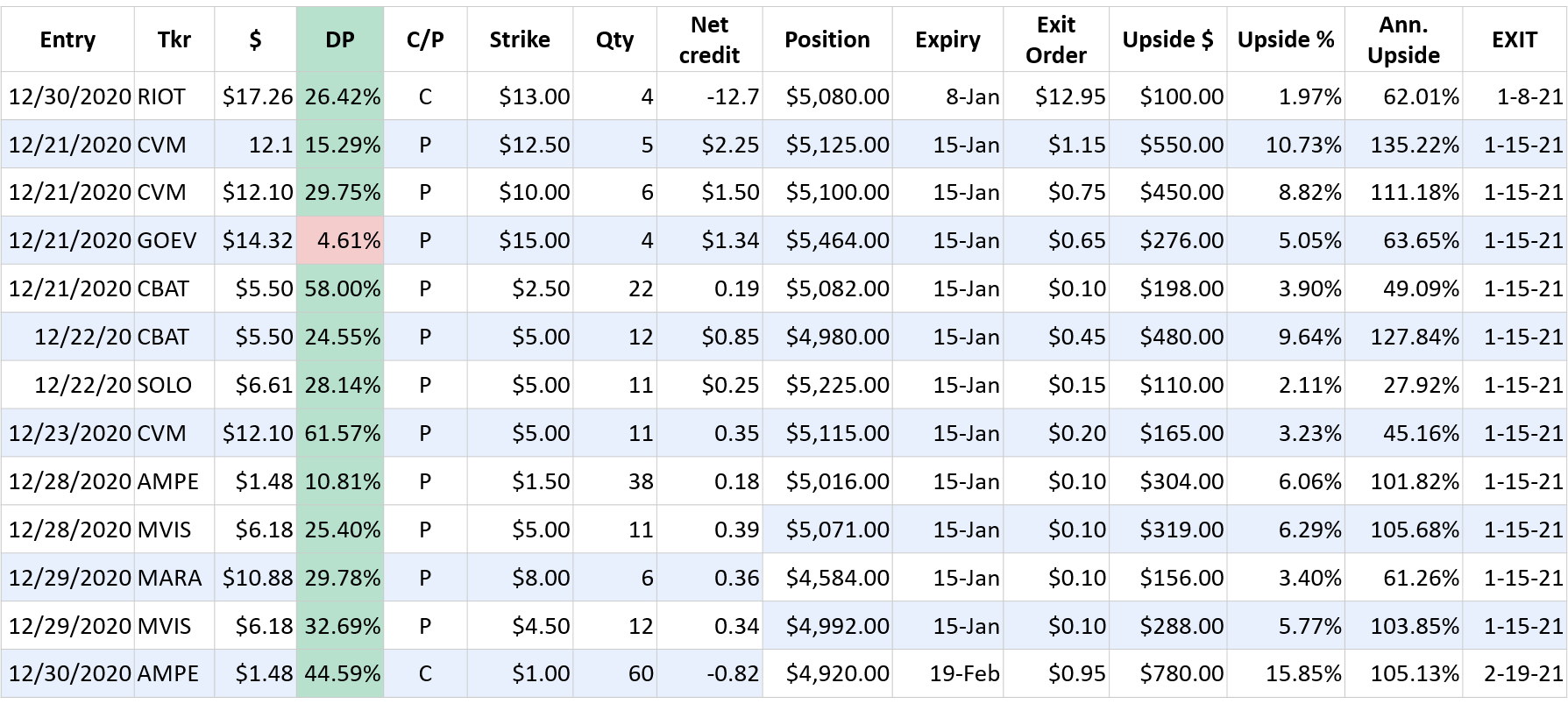The height and width of the screenshot is (704, 1568).
Task: Select the Entry column header
Action: [67, 39]
